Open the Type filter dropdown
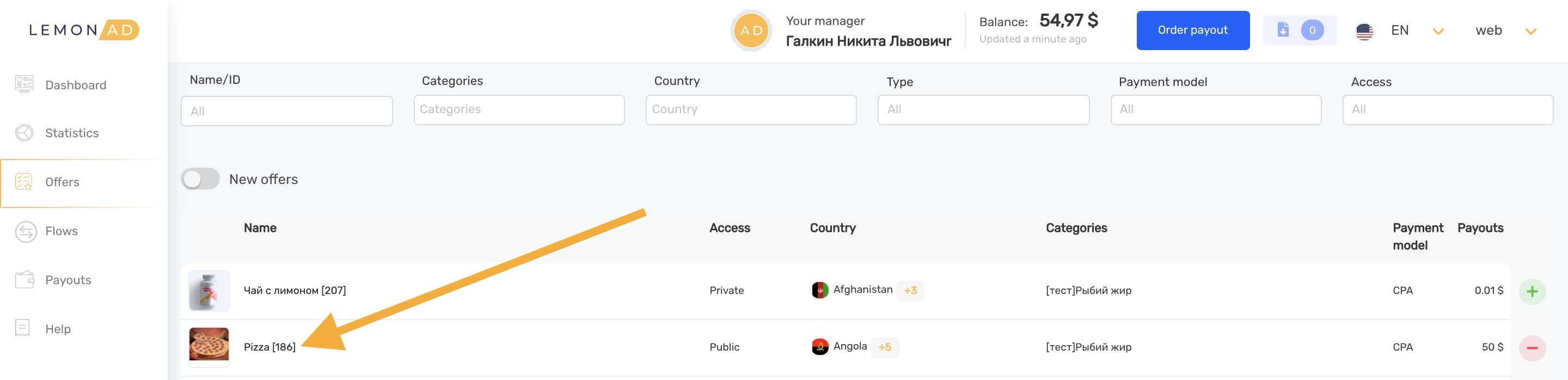This screenshot has height=380, width=1568. (983, 109)
